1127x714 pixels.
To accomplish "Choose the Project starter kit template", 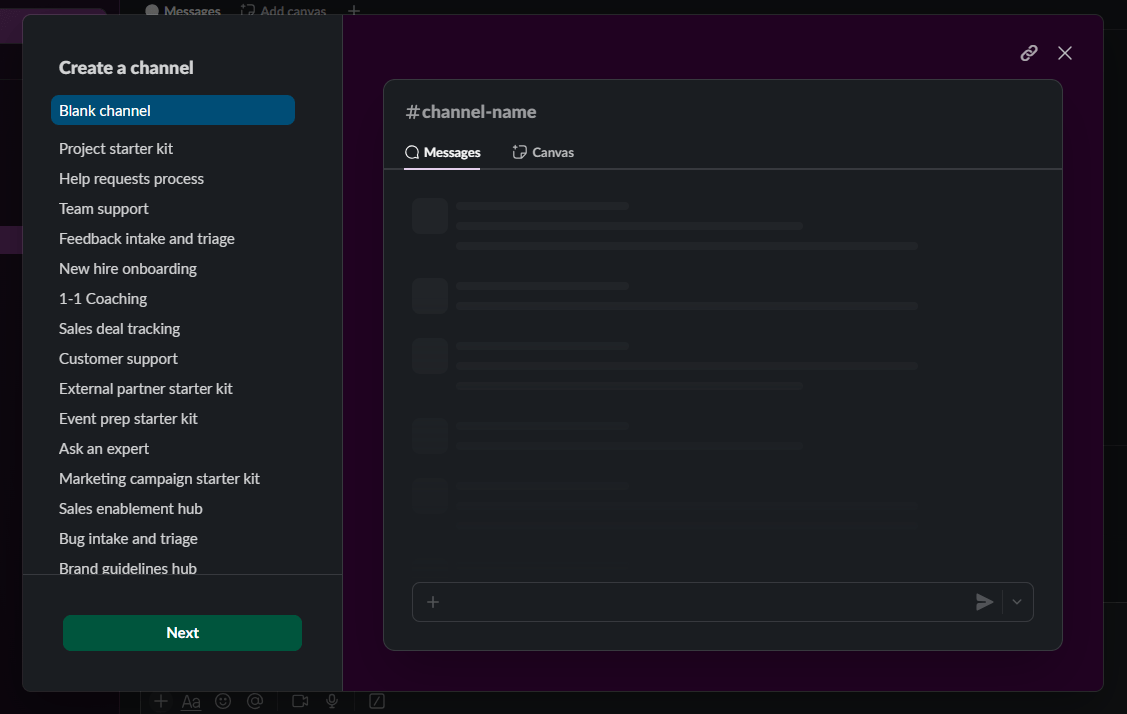I will (x=116, y=148).
